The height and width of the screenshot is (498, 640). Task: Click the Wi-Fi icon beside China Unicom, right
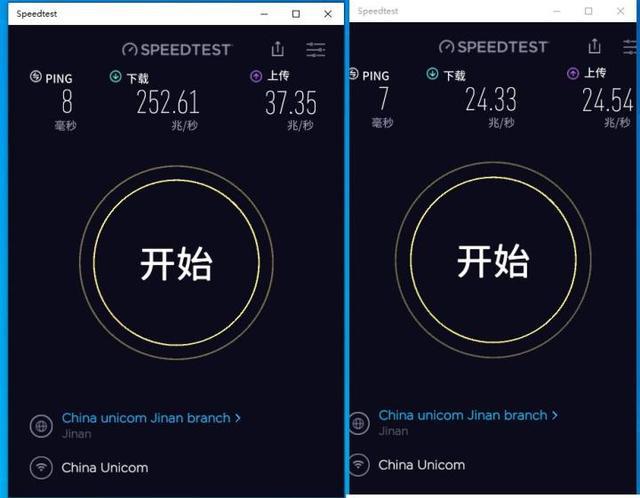[x=359, y=465]
